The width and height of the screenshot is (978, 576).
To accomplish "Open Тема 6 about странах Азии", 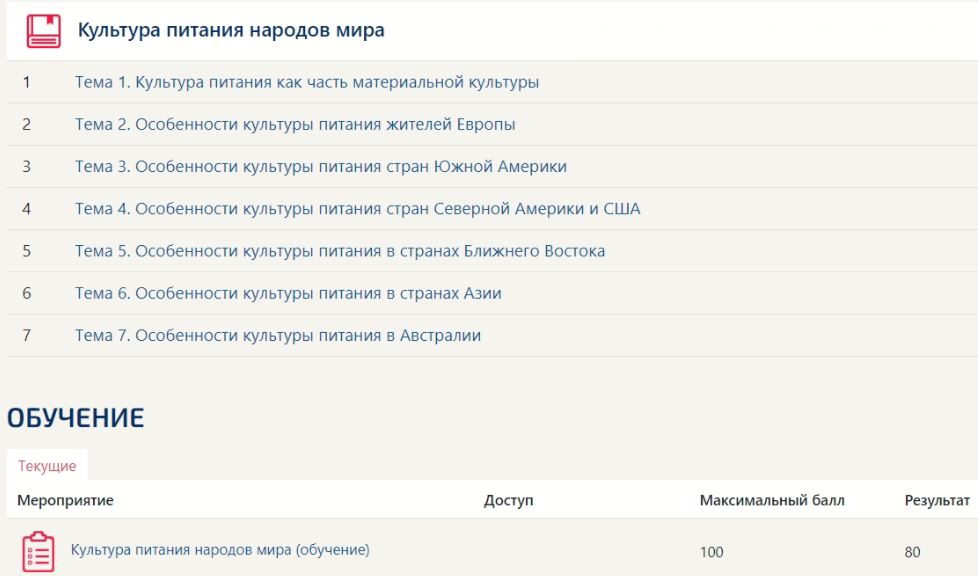I will coord(288,293).
